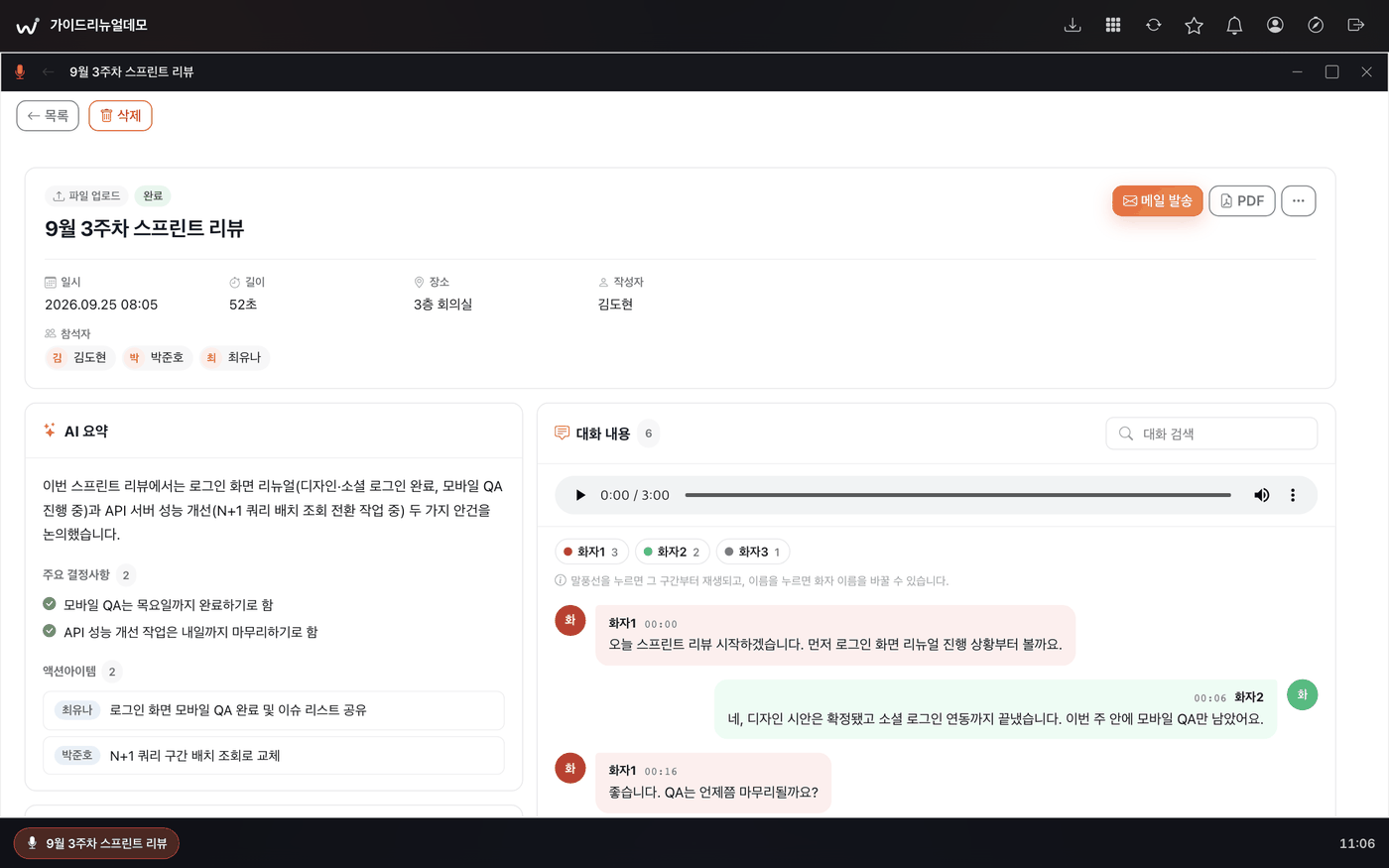This screenshot has width=1389, height=868.
Task: Click the 화자2 green avatar
Action: pyautogui.click(x=1303, y=695)
